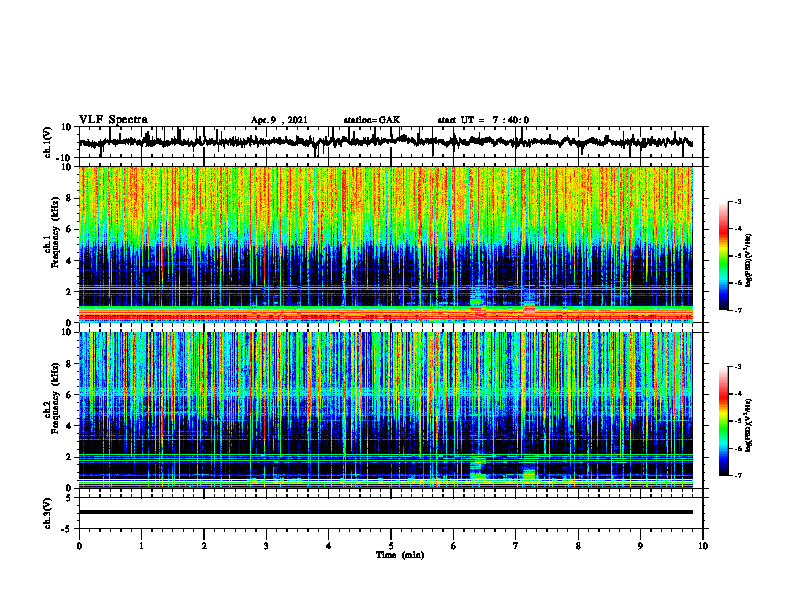
Task: Click the ch.2 frequency axis "8" kHz tick
Action: coord(69,364)
